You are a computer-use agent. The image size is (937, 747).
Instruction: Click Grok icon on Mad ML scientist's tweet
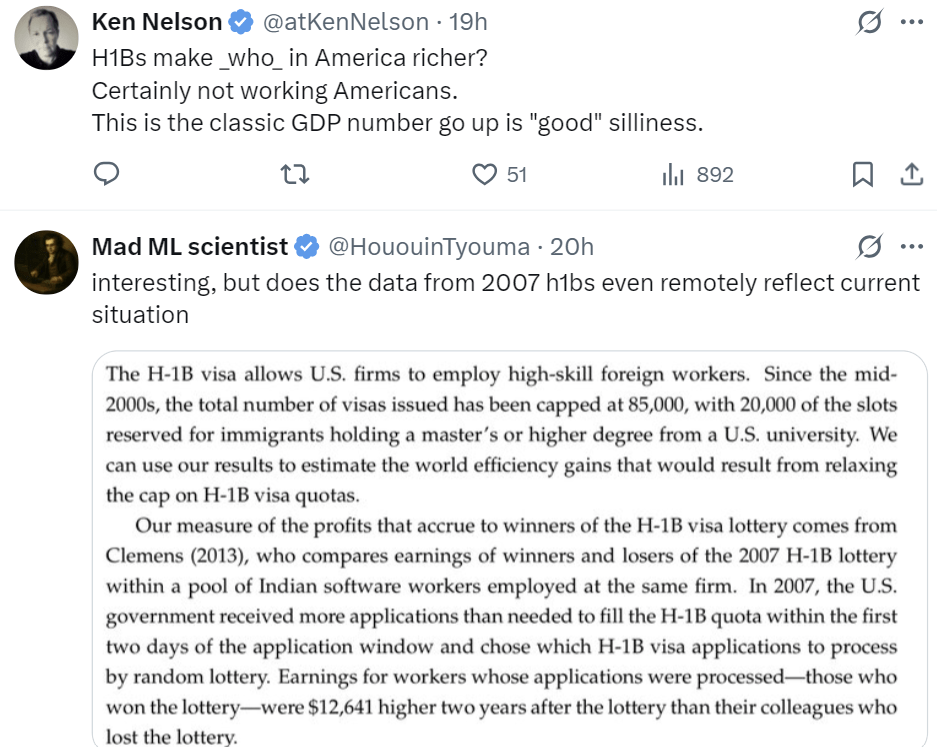coord(870,246)
